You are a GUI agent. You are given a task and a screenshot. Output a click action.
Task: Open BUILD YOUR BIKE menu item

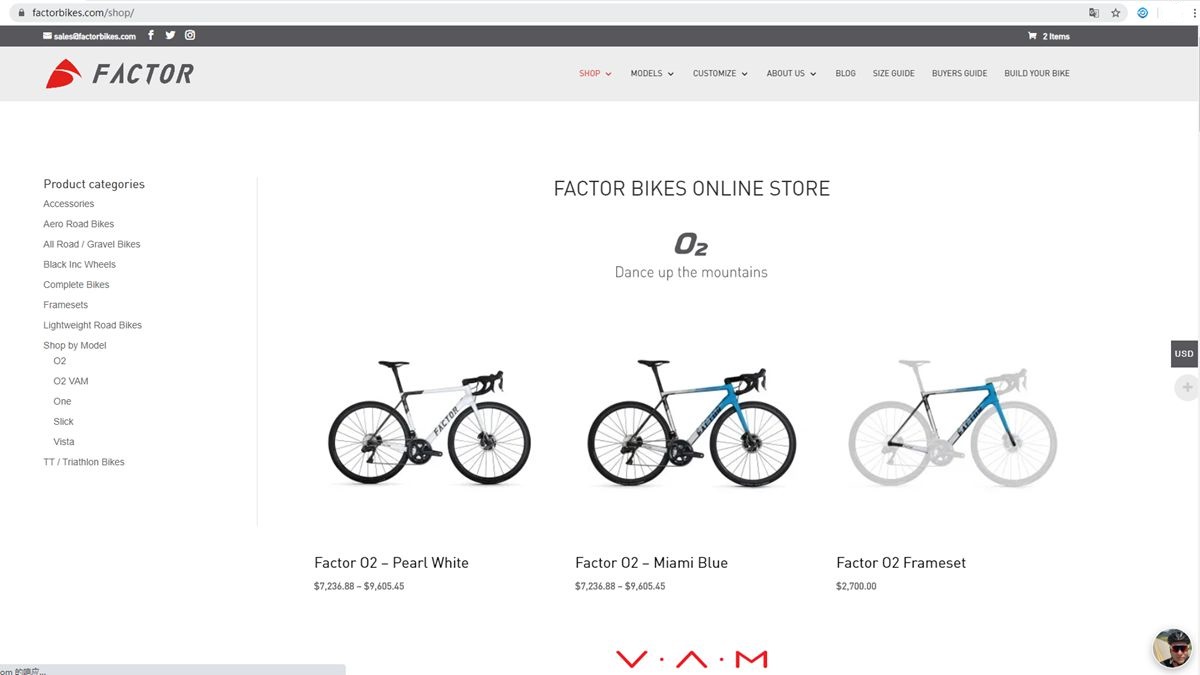point(1037,74)
